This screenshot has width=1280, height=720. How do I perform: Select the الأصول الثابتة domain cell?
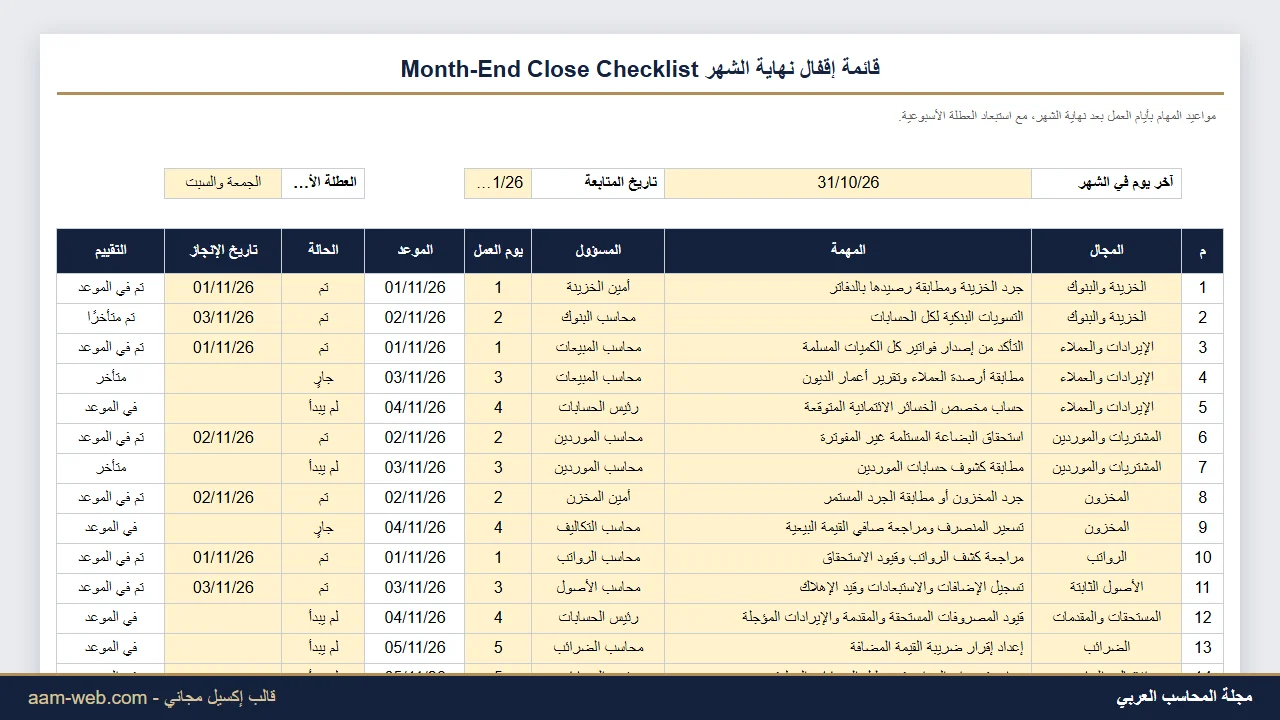pyautogui.click(x=1106, y=588)
